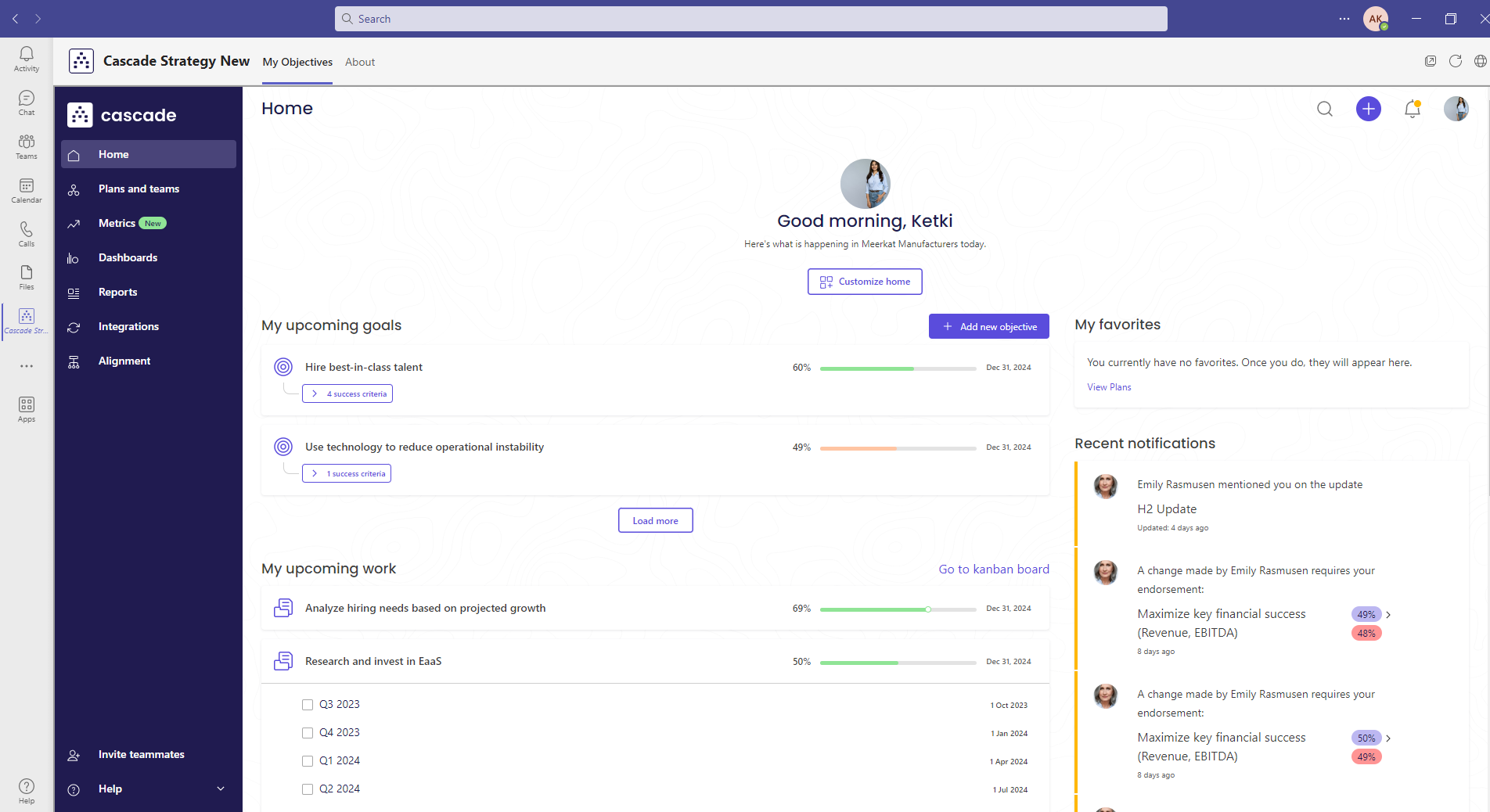1490x812 pixels.
Task: Select the Alignment view
Action: [x=124, y=361]
